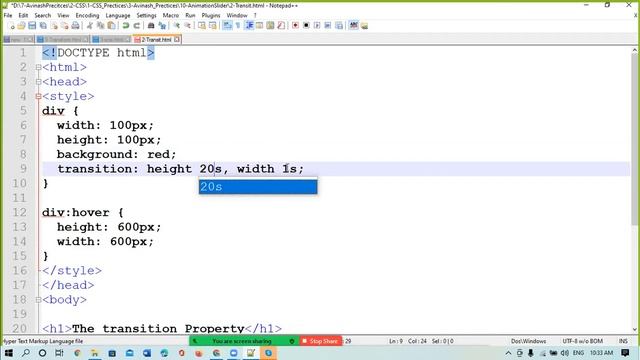Open the Language menu

coord(118,16)
